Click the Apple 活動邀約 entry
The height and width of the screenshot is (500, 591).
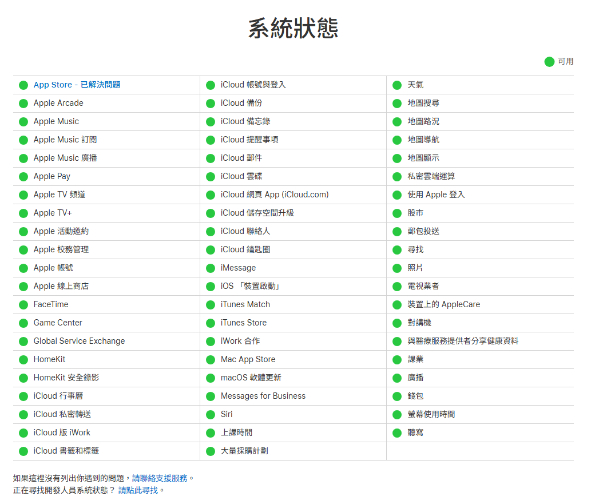pyautogui.click(x=61, y=231)
